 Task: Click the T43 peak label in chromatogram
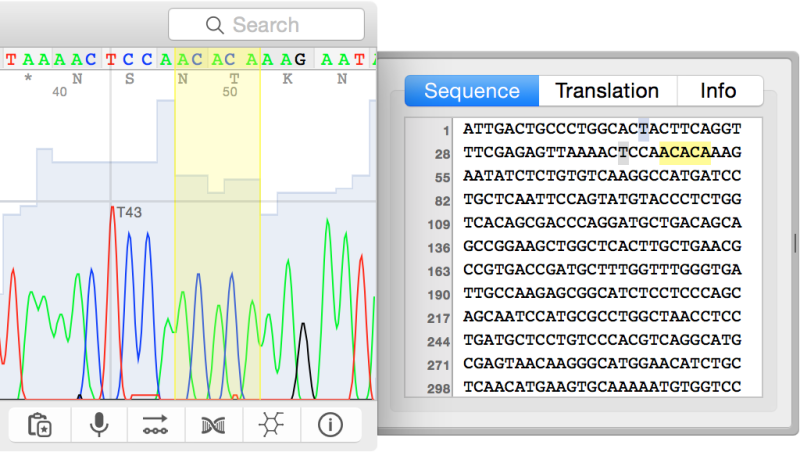[129, 212]
